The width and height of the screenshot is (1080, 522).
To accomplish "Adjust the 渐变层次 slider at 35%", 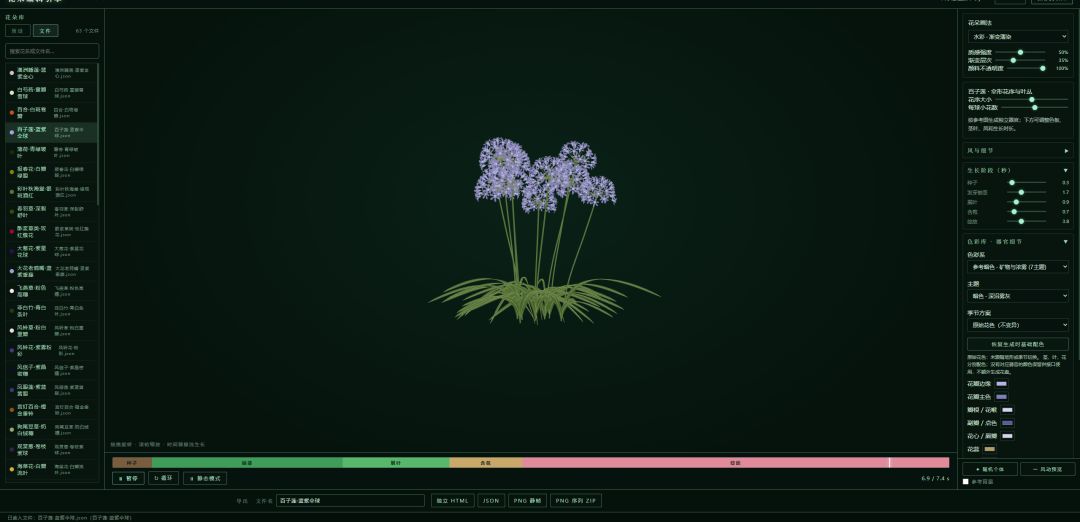I will [1020, 61].
